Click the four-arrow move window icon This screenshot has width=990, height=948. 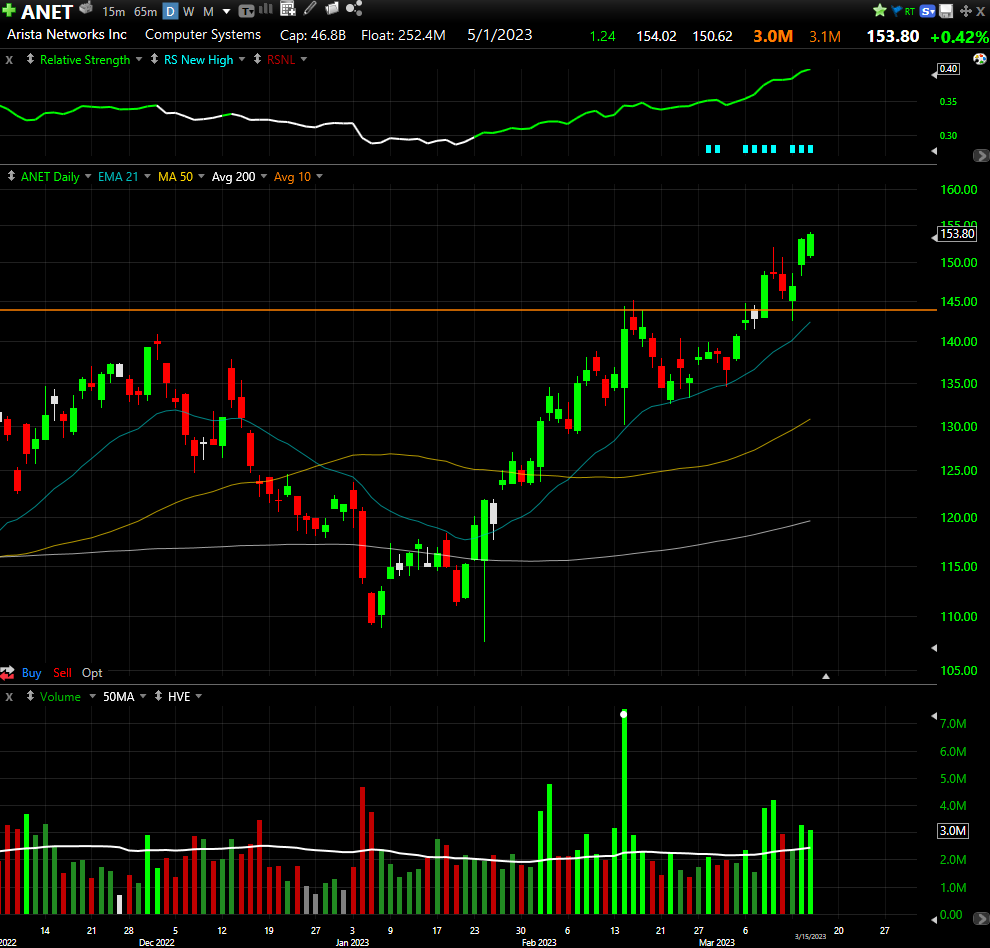coord(965,11)
